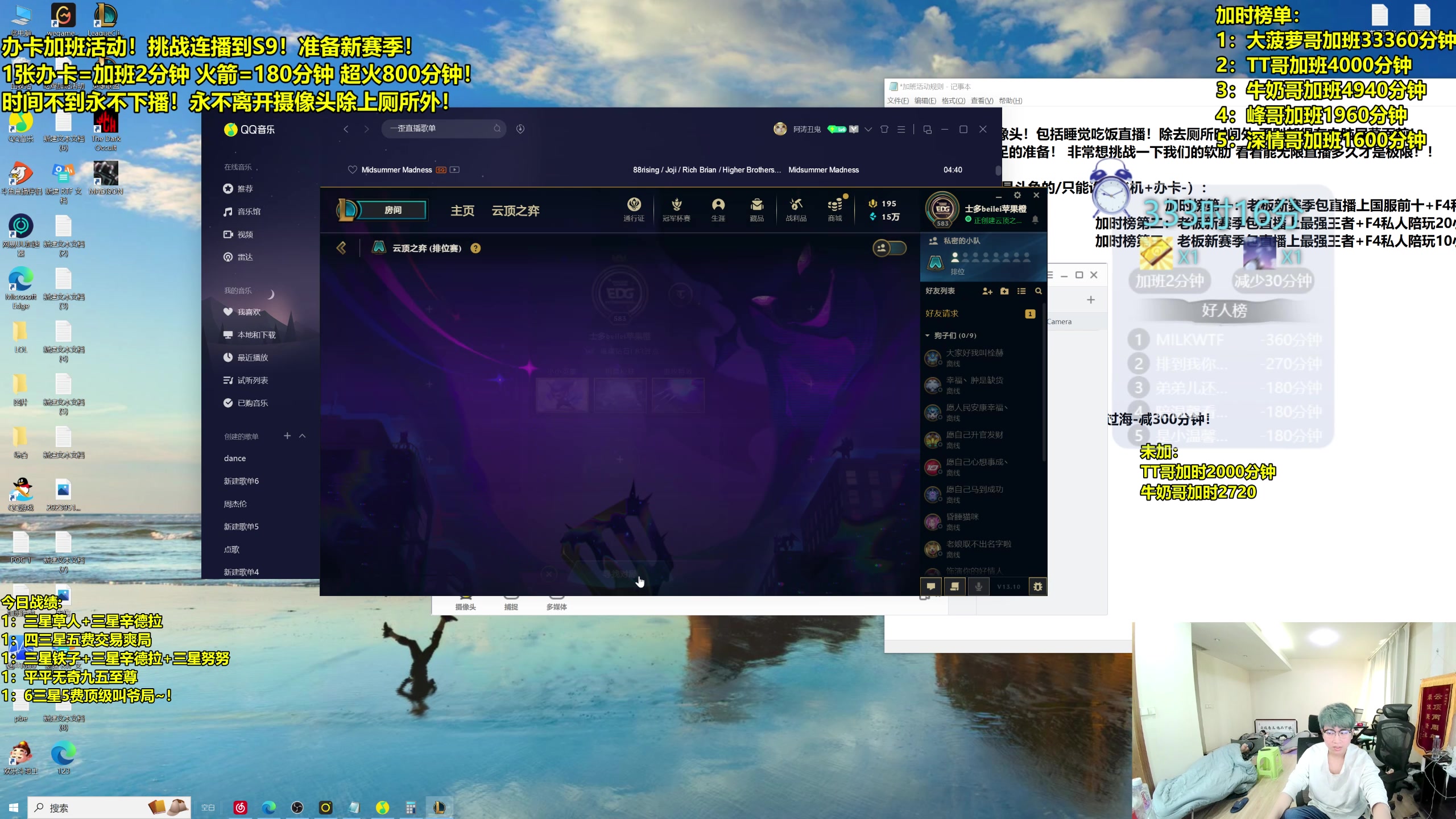Click the skin shirt icon in QQ Music

[x=884, y=129]
